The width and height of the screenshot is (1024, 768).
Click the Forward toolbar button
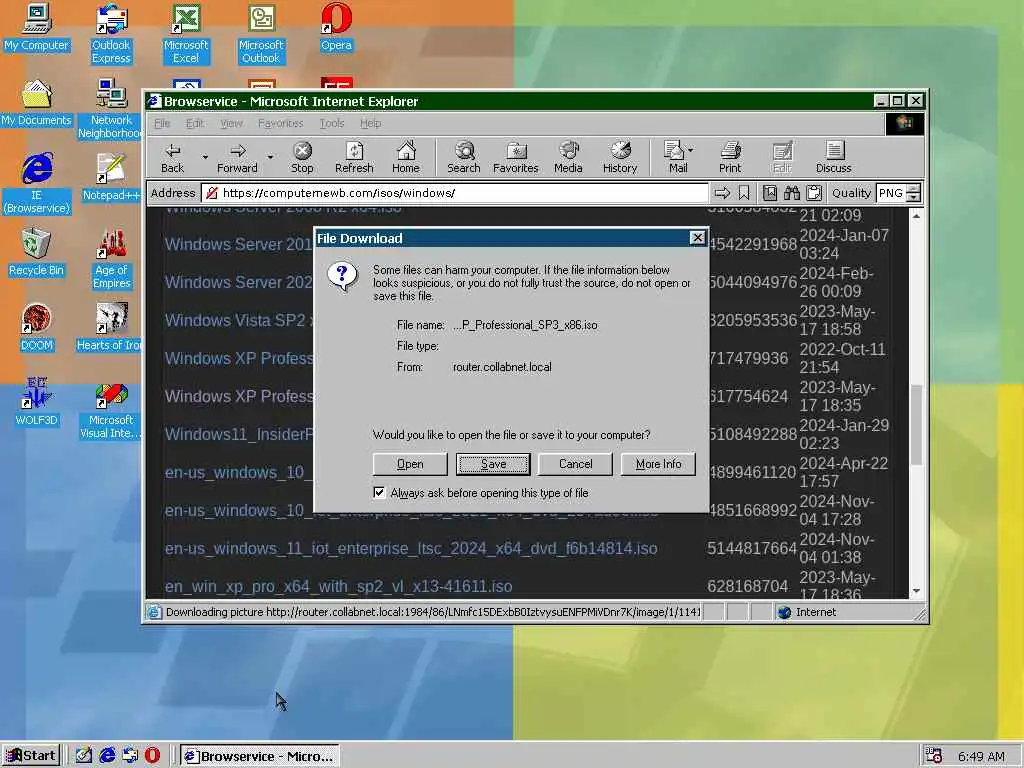coord(237,157)
